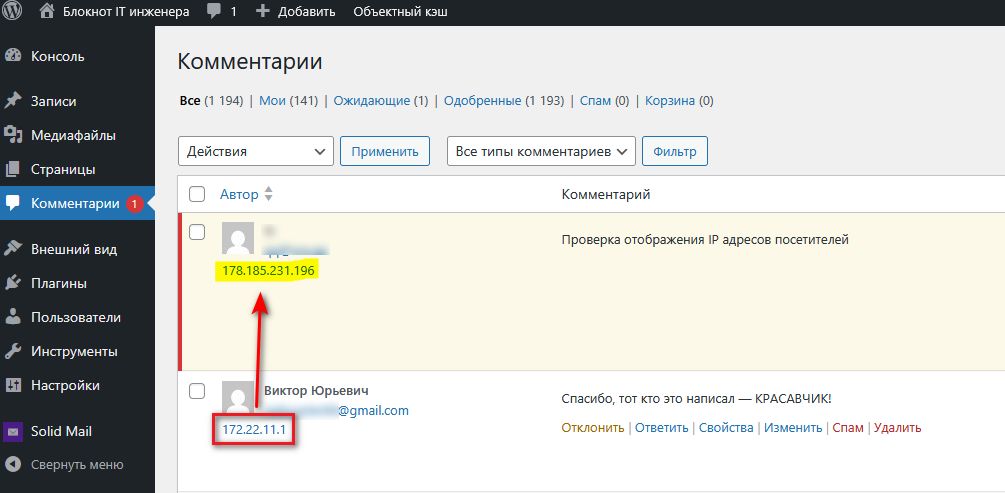Click the Медиафайлы media icon
The image size is (1005, 493).
tap(13, 135)
